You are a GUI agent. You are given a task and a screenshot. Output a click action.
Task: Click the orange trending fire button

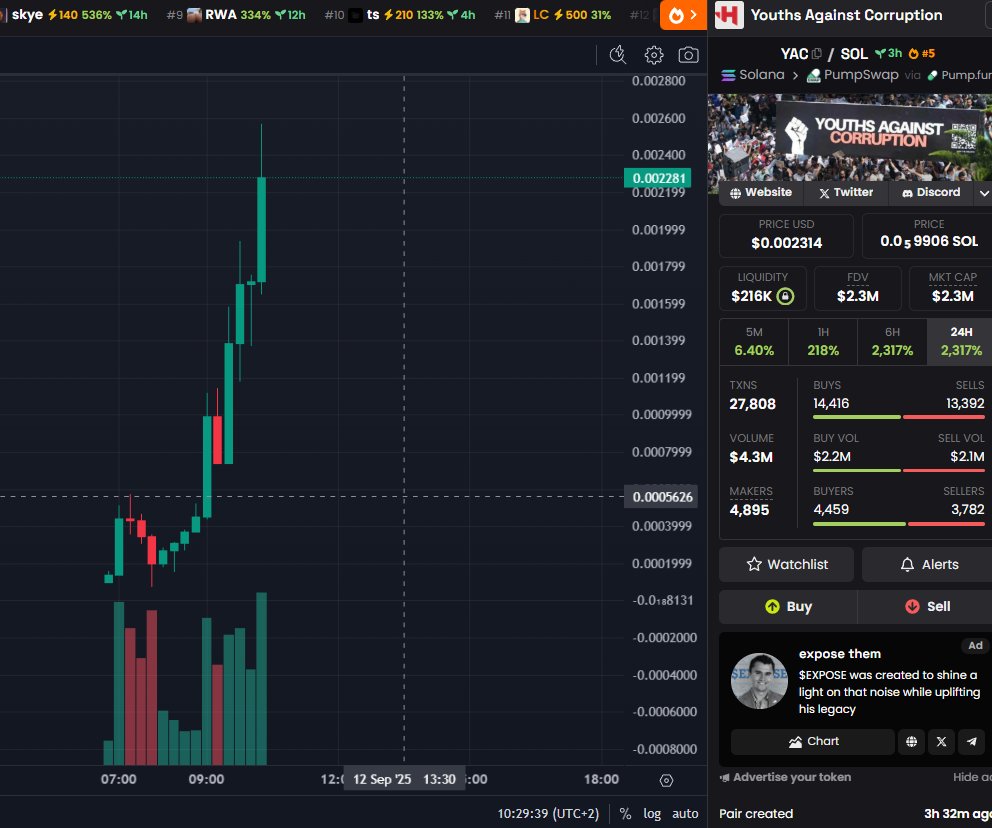tap(683, 15)
